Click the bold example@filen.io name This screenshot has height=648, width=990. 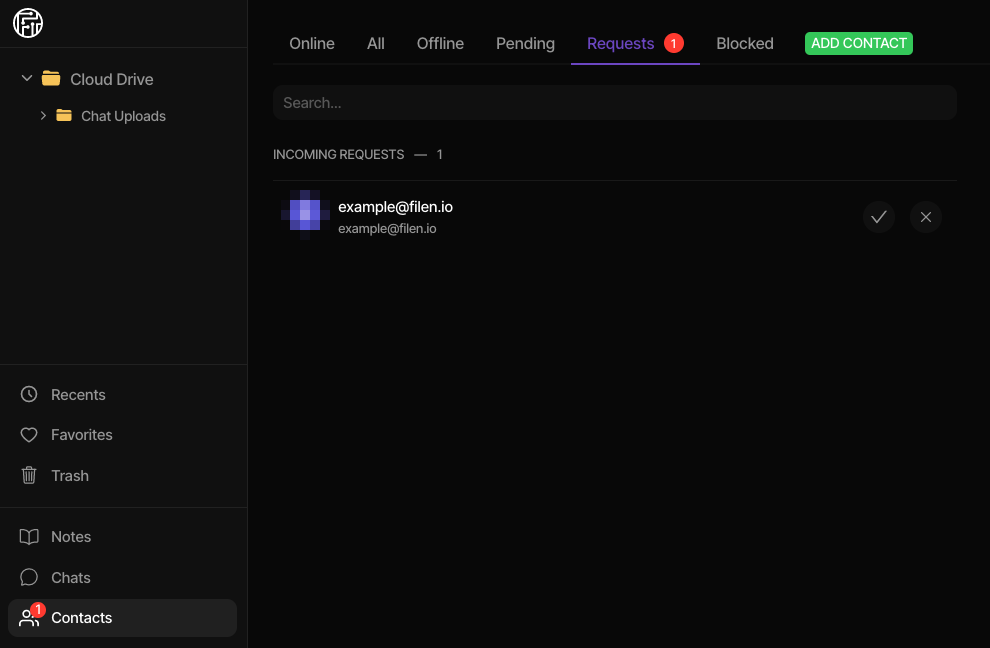[395, 207]
